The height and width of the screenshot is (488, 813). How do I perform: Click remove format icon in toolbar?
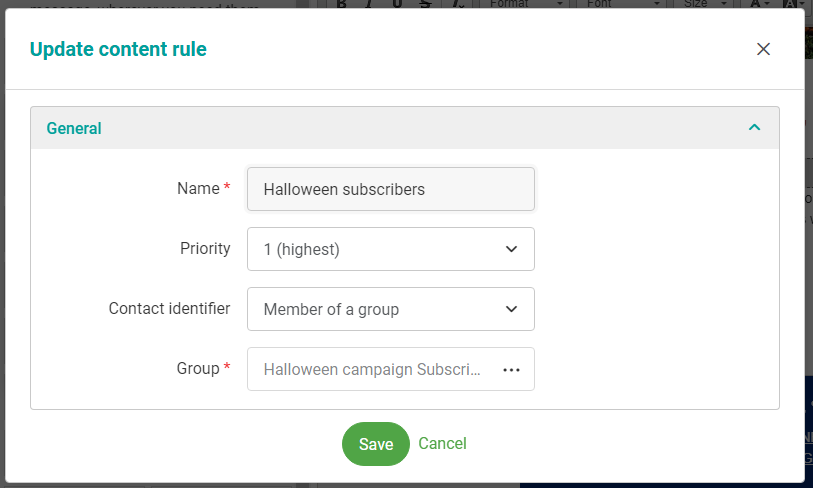457,4
